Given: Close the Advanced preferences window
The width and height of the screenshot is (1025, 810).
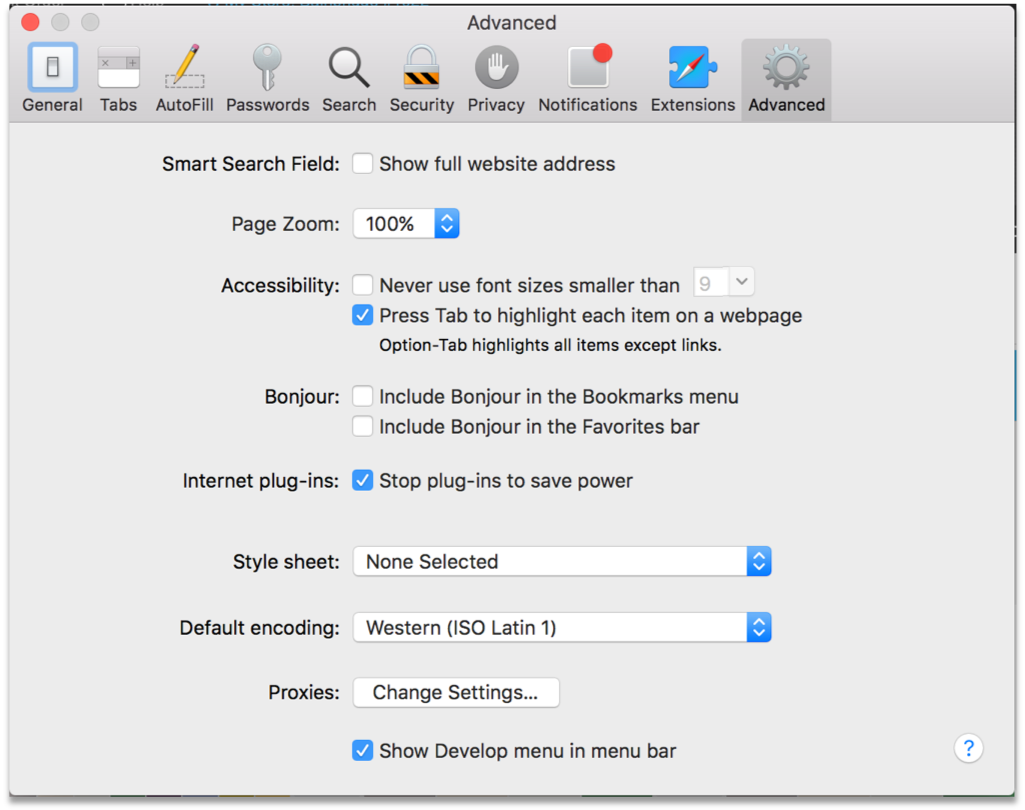Looking at the screenshot, I should (x=30, y=22).
